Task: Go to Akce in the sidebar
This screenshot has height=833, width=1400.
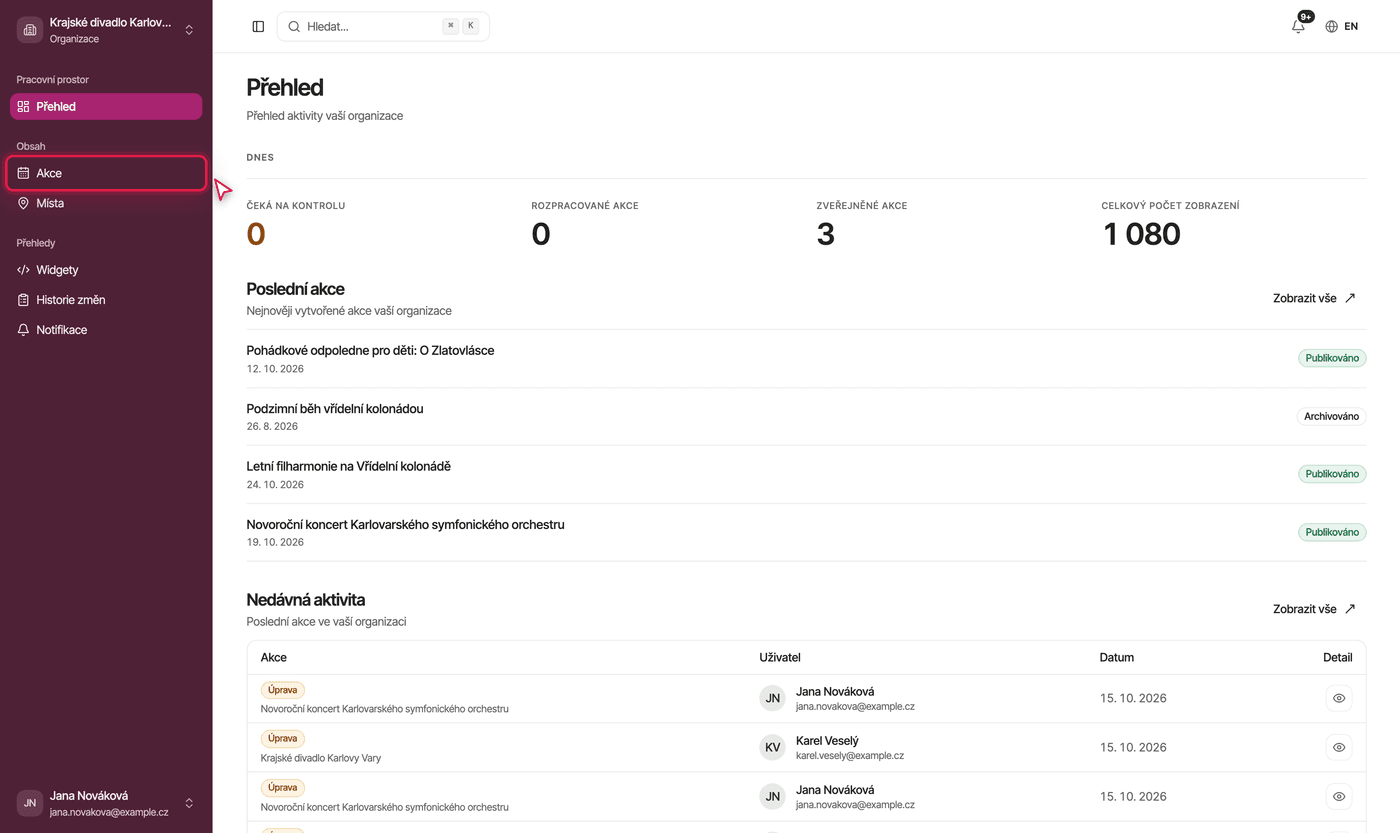Action: 106,173
